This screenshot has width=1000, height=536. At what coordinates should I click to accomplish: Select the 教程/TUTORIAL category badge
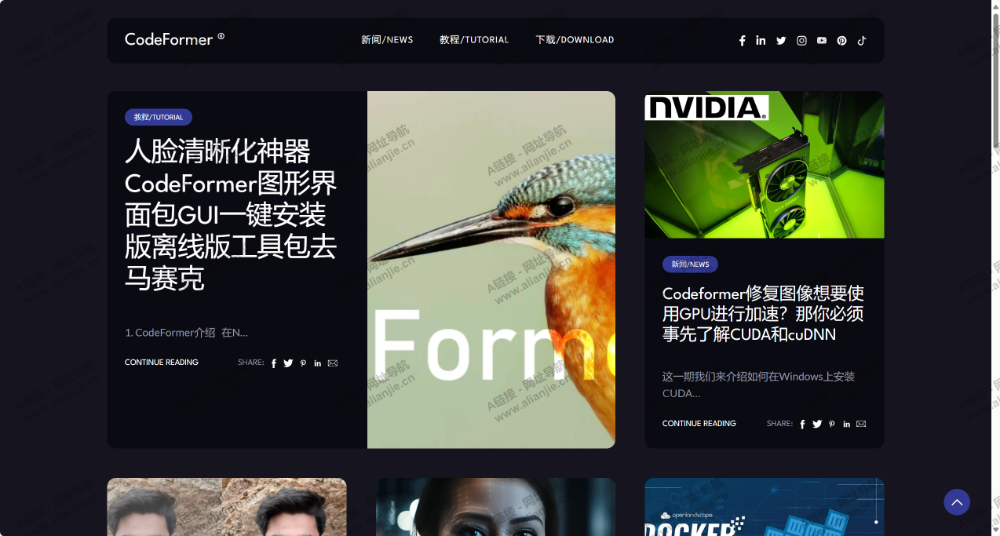pyautogui.click(x=158, y=117)
